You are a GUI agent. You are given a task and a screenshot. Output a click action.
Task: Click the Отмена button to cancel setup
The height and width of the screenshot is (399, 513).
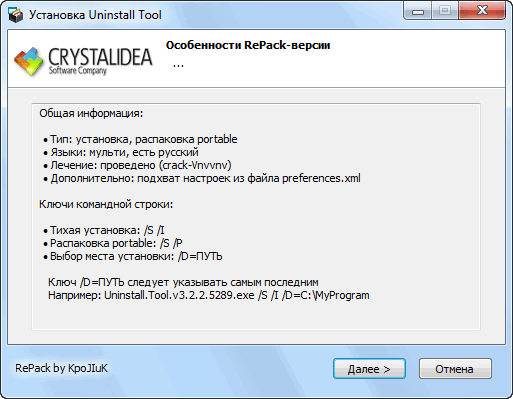pos(455,369)
